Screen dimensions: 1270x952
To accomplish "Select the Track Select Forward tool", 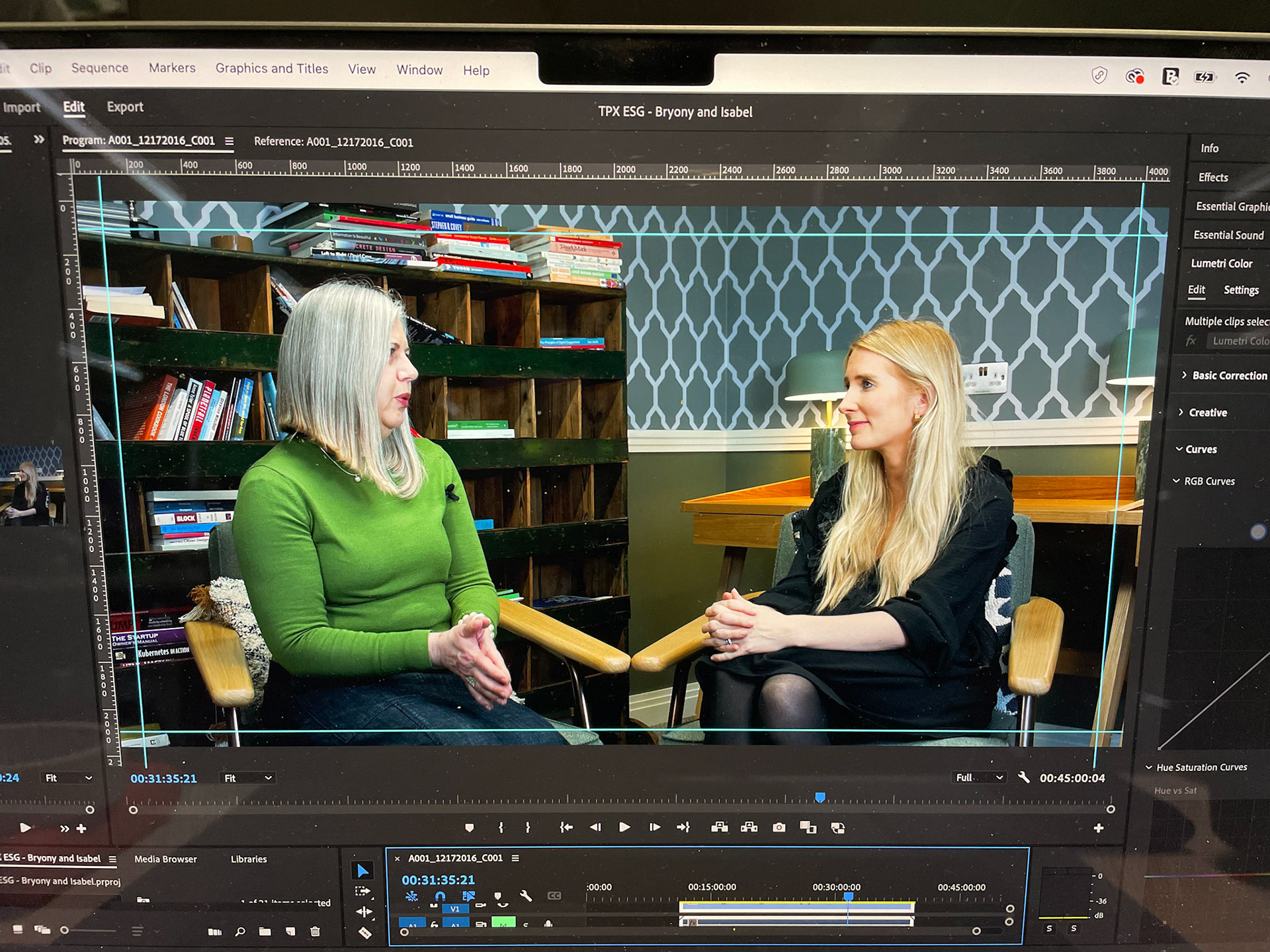I will point(362,891).
